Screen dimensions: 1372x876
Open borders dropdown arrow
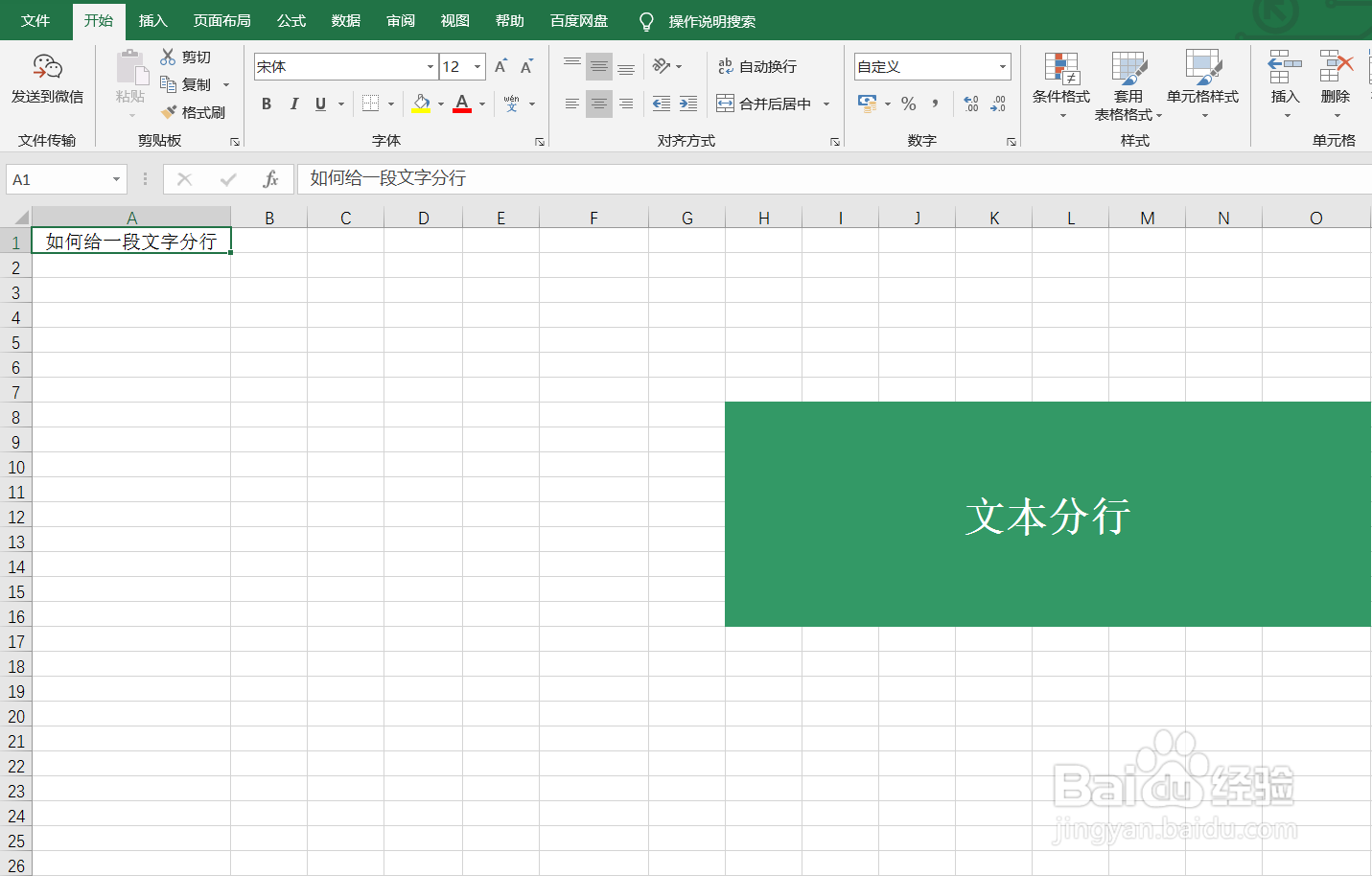[391, 104]
